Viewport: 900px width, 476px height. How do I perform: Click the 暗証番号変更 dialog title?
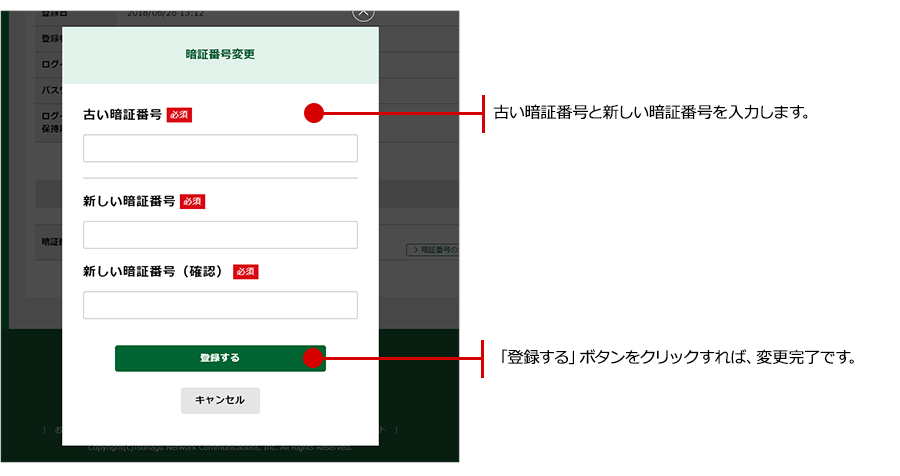tap(220, 55)
